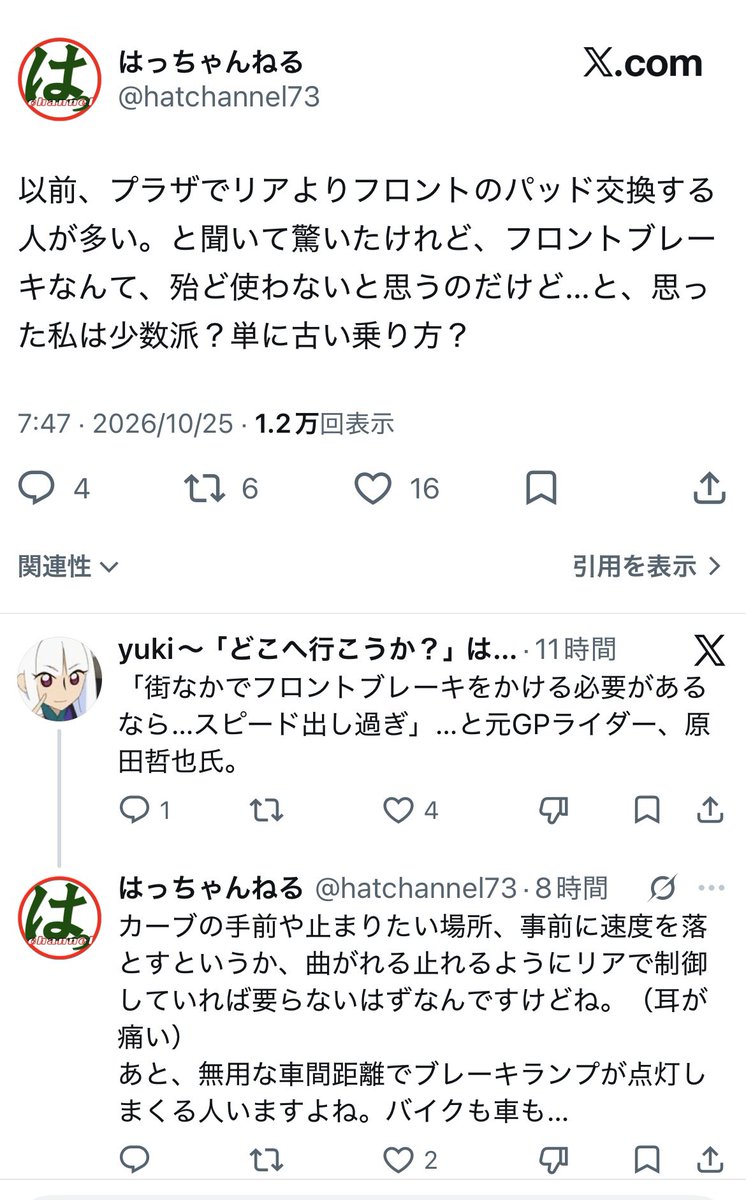The height and width of the screenshot is (1200, 746).
Task: Expand the 関連性 sort dropdown
Action: pyautogui.click(x=68, y=566)
